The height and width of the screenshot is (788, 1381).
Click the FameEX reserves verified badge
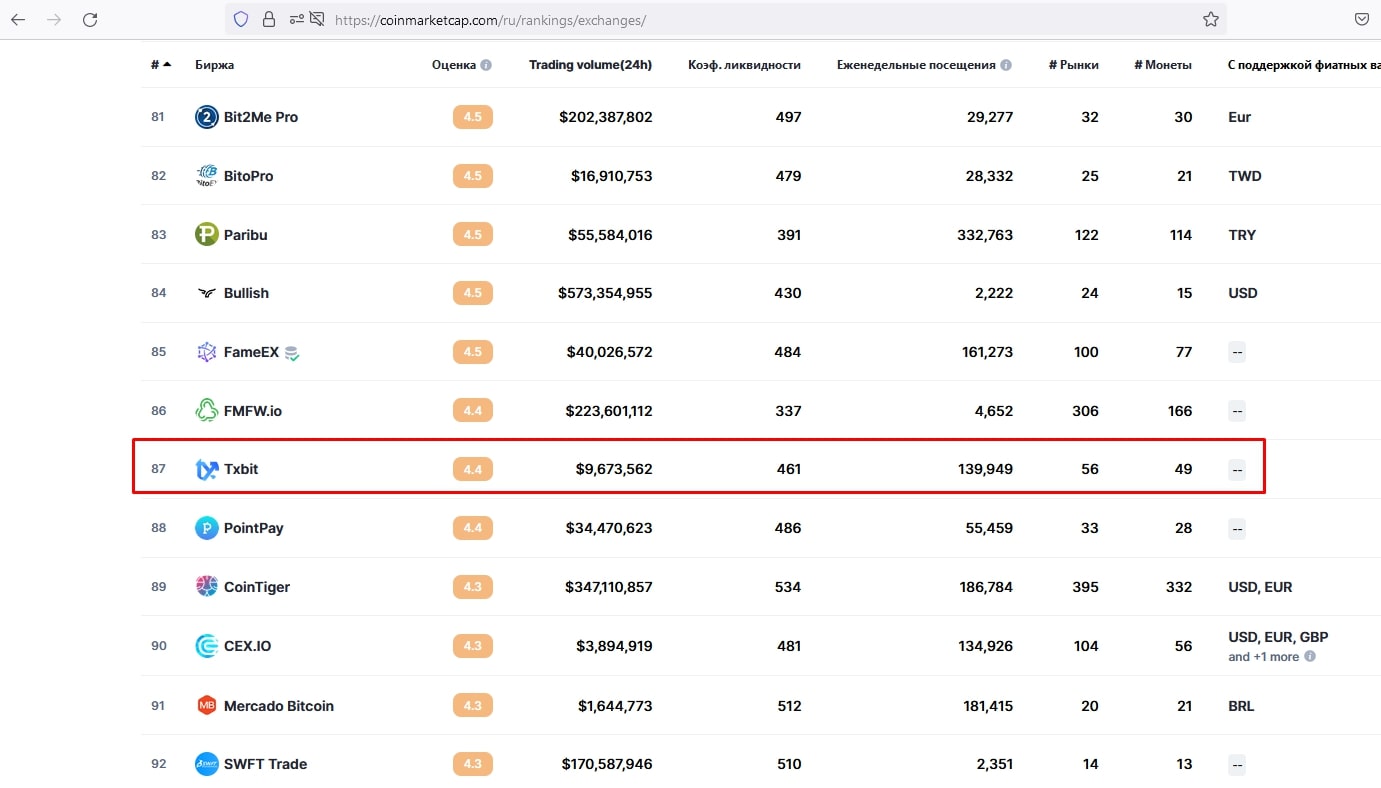tap(292, 353)
